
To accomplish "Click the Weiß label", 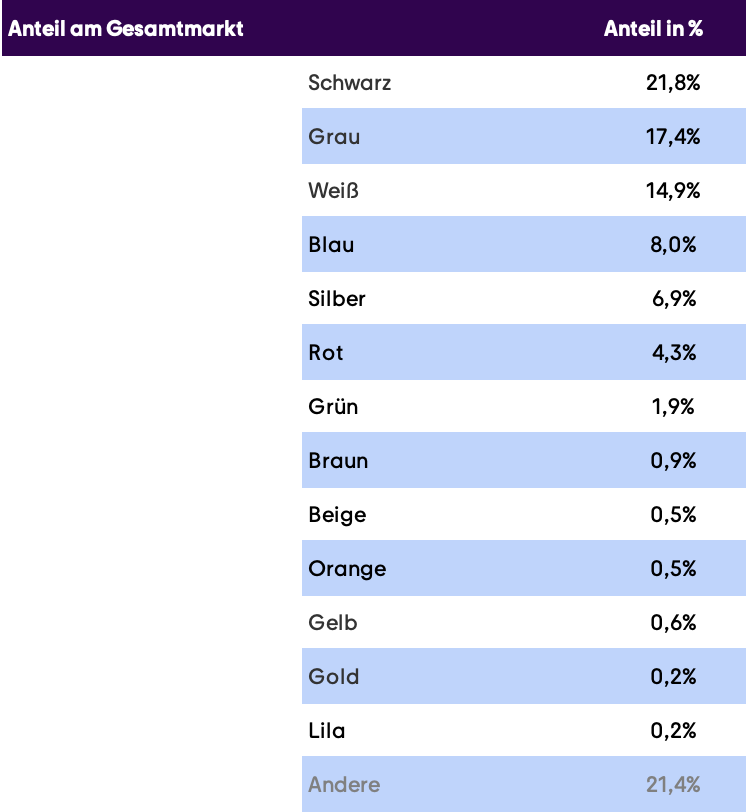I will click(333, 191).
